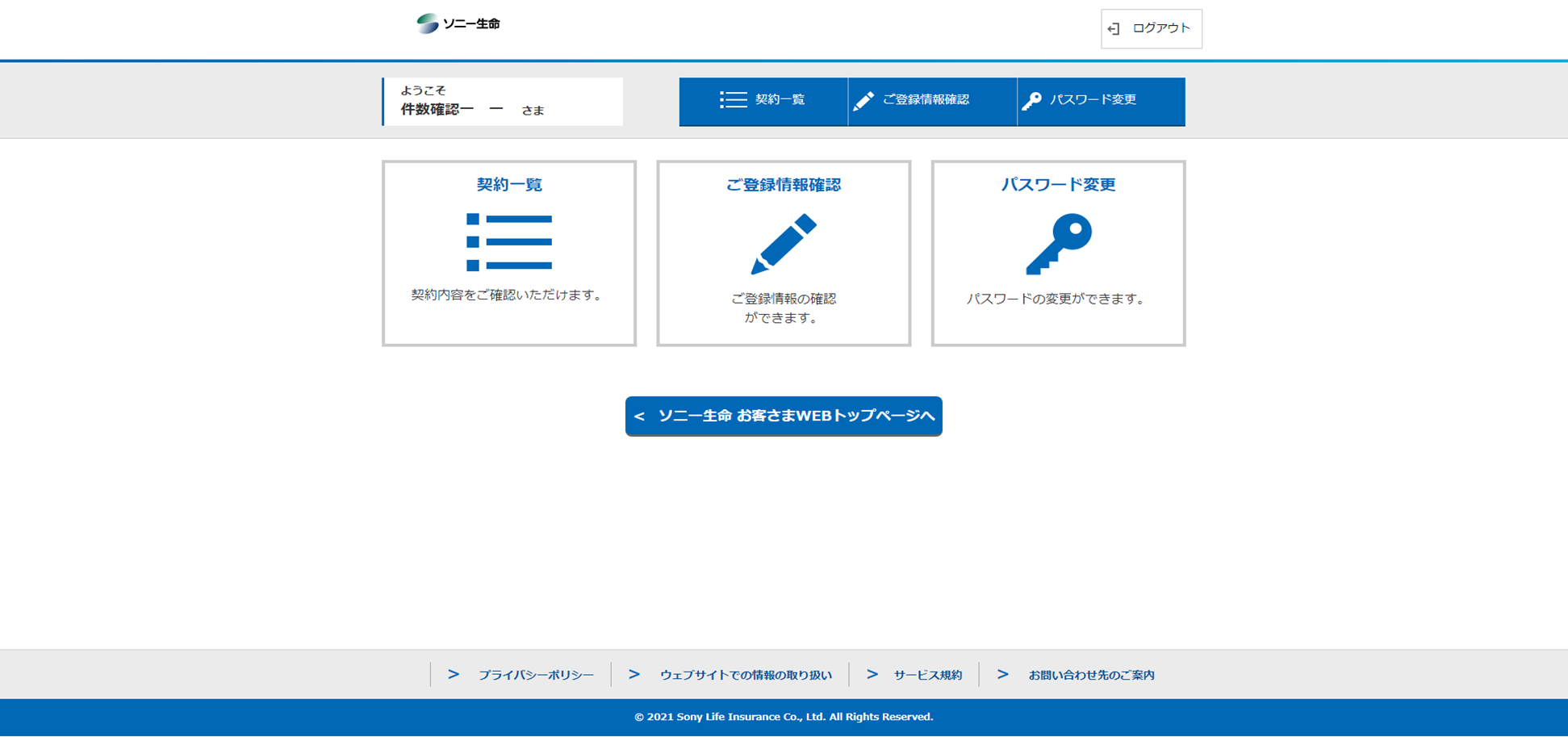The image size is (1568, 737).
Task: Open プライバシーポリシー footer link
Action: coord(536,675)
